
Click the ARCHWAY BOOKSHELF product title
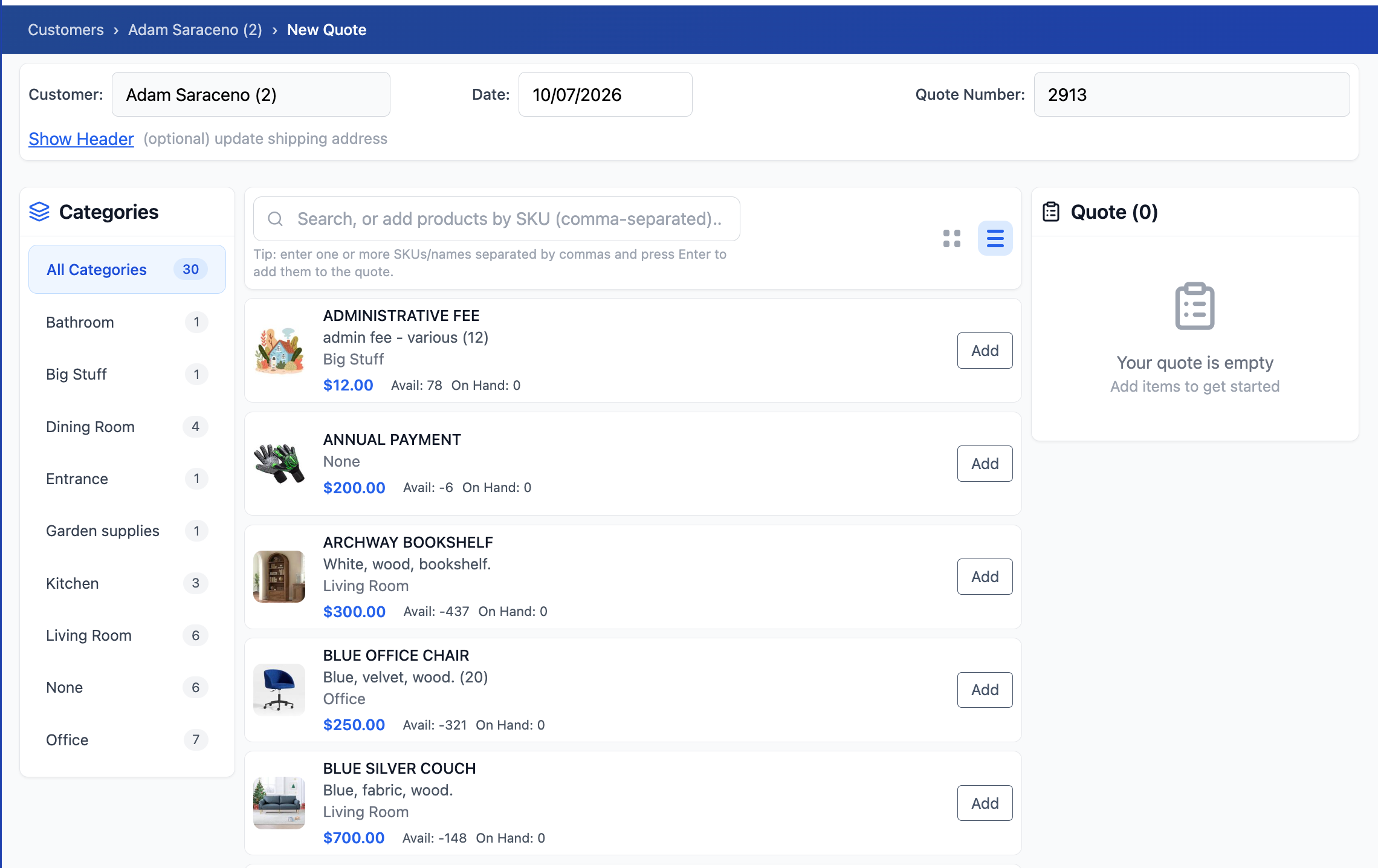point(408,542)
